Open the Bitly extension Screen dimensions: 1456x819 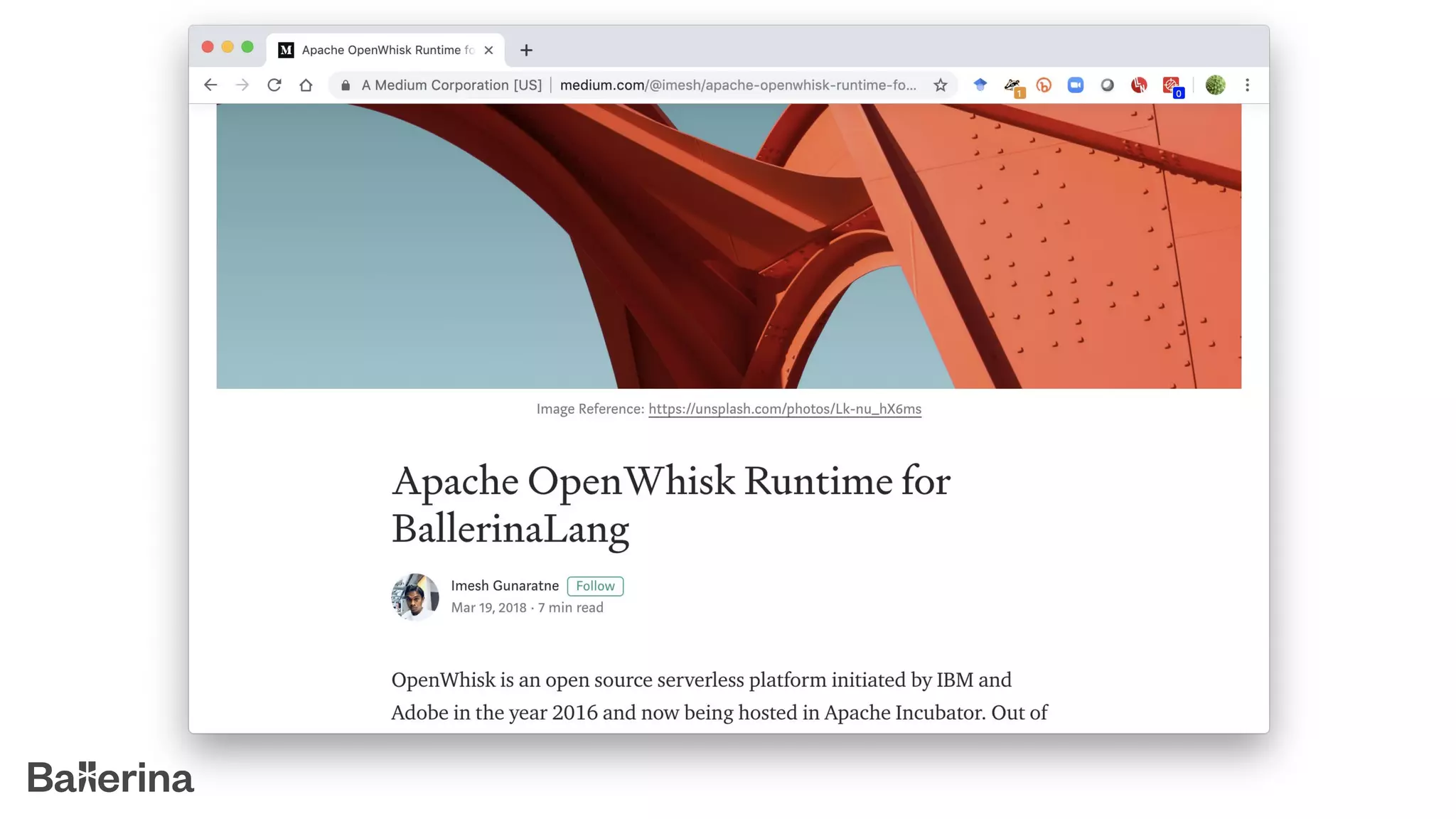click(x=1044, y=85)
